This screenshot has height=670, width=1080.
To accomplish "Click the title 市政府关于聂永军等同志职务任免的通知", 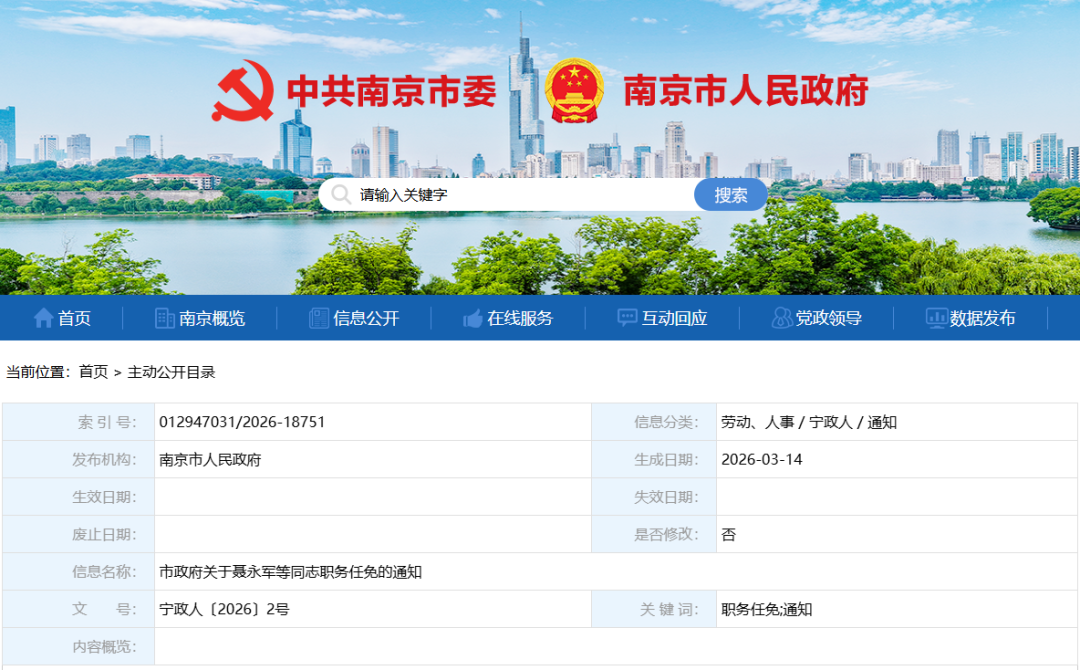I will pos(290,572).
